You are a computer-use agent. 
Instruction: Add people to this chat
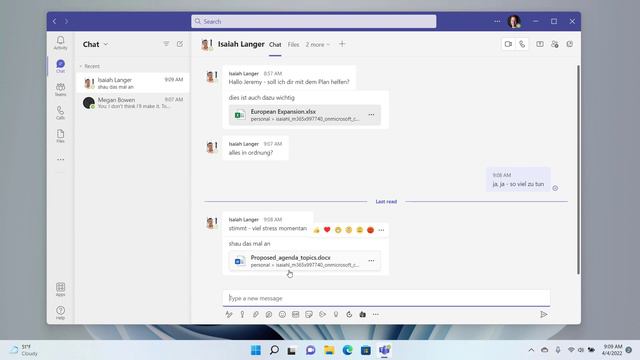tap(555, 44)
